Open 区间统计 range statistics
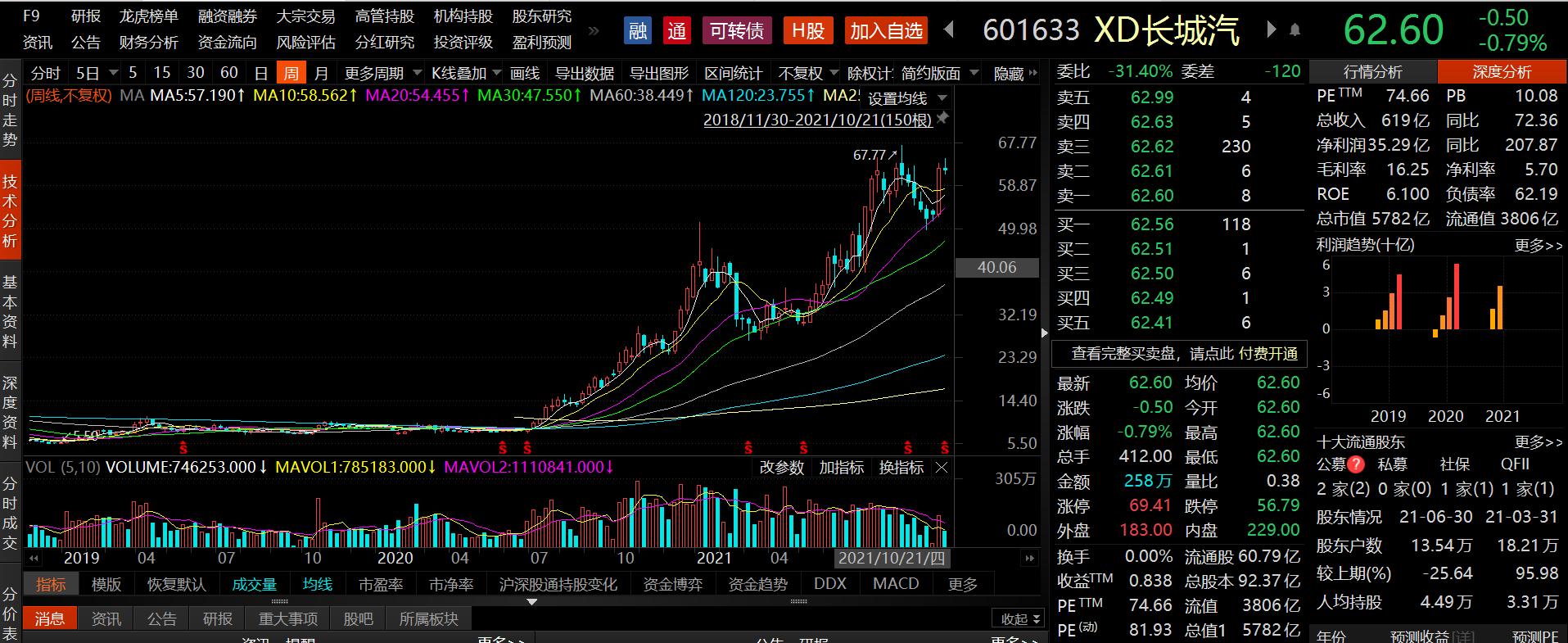This screenshot has height=643, width=1568. (733, 73)
